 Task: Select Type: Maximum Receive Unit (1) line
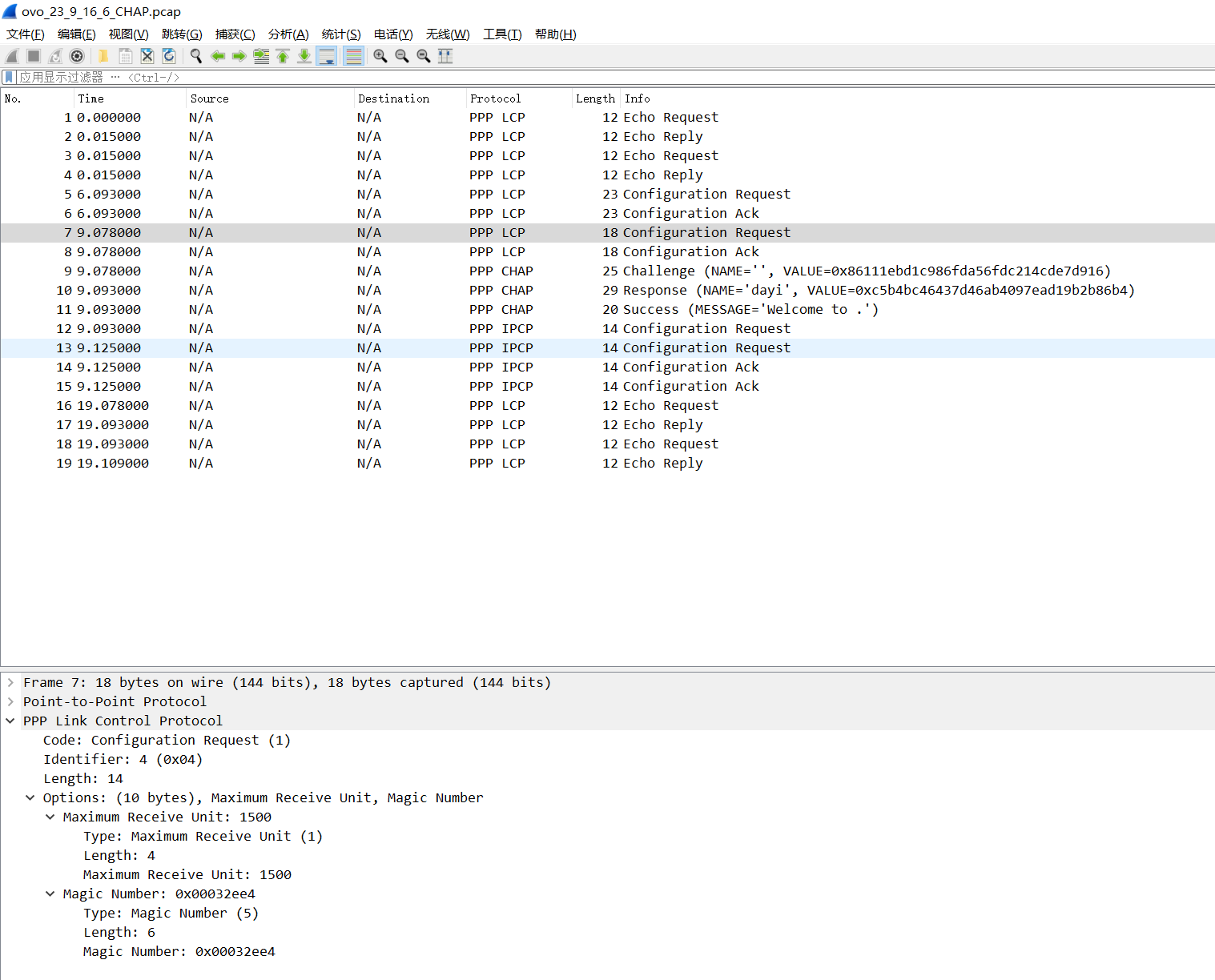(203, 836)
